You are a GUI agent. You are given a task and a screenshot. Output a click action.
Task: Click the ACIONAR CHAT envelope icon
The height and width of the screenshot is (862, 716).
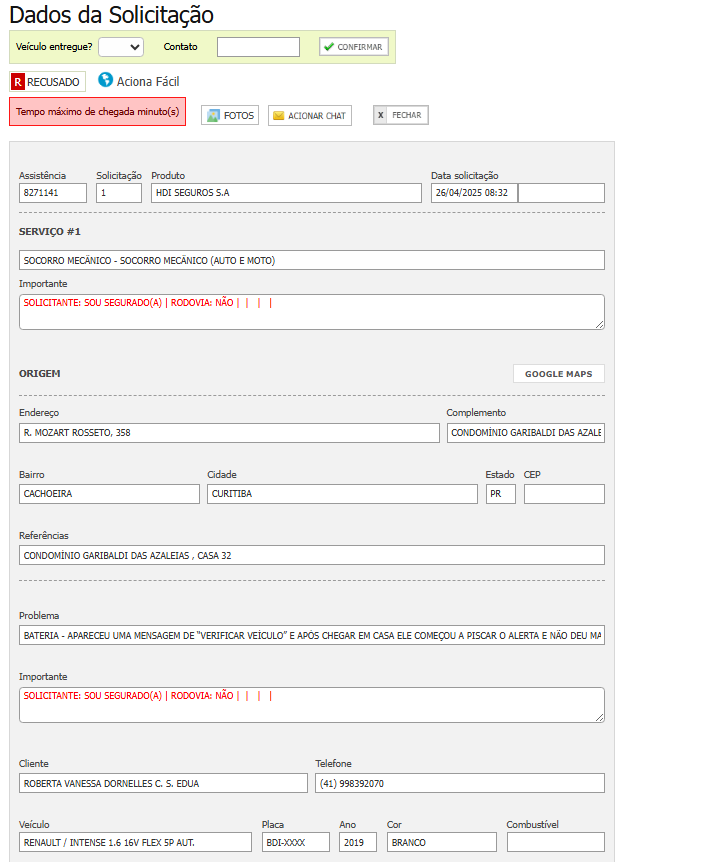pyautogui.click(x=278, y=115)
